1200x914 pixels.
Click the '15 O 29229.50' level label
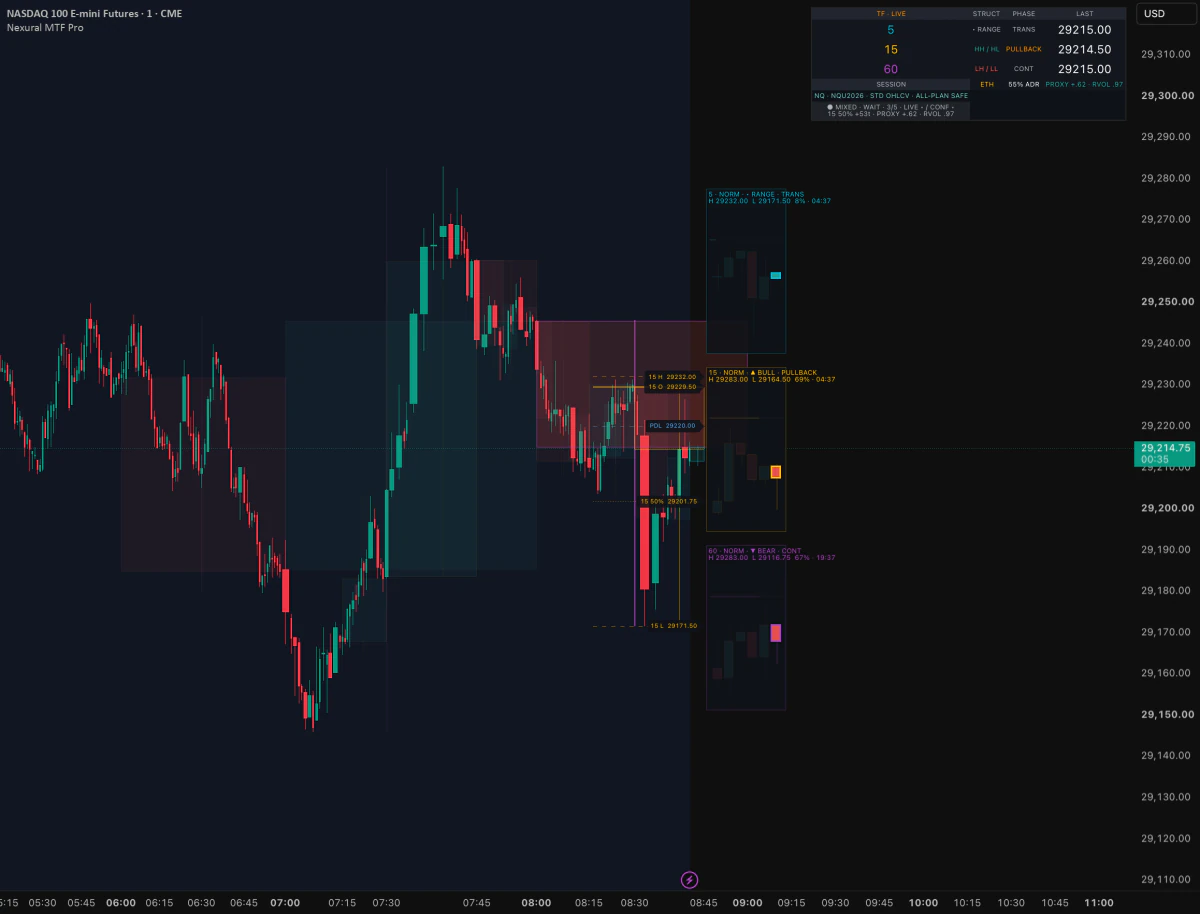click(672, 387)
